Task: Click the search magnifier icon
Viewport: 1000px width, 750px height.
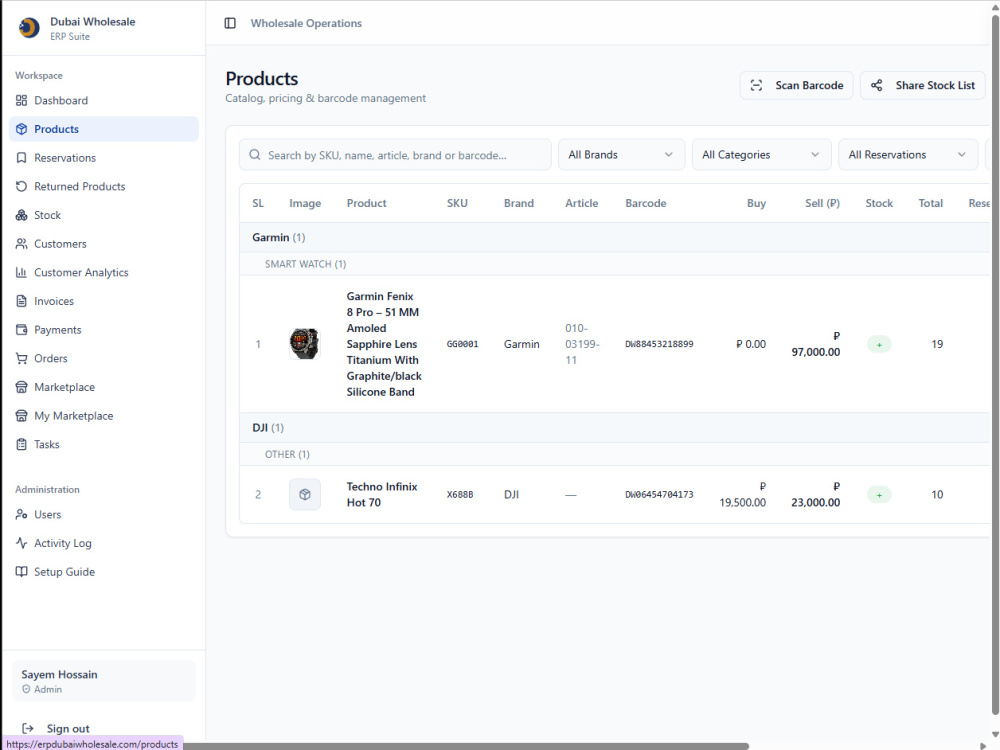Action: [x=254, y=155]
